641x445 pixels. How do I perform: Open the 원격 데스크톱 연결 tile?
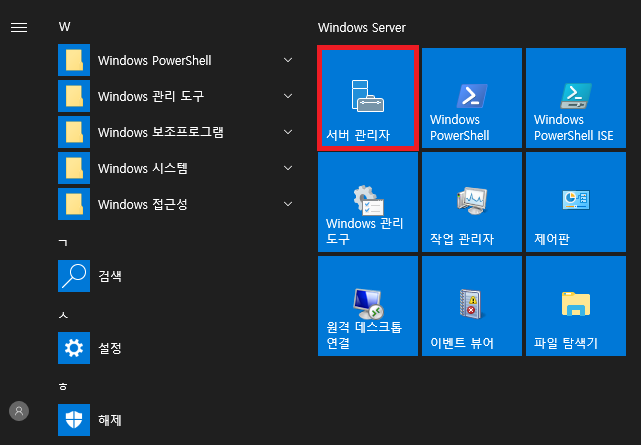[x=368, y=306]
